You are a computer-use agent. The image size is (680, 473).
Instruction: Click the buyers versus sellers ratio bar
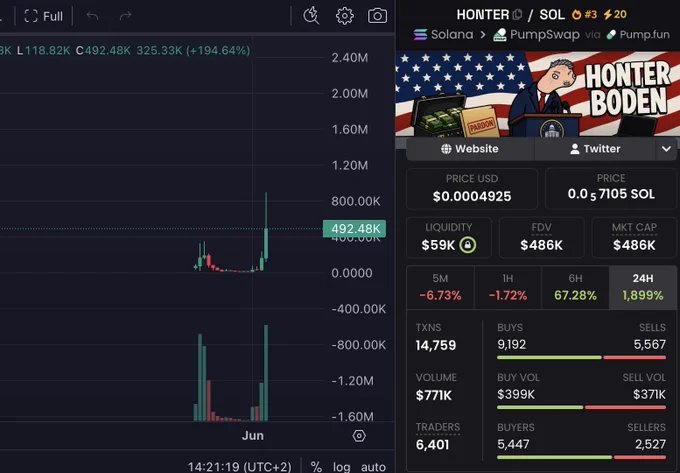pos(581,457)
